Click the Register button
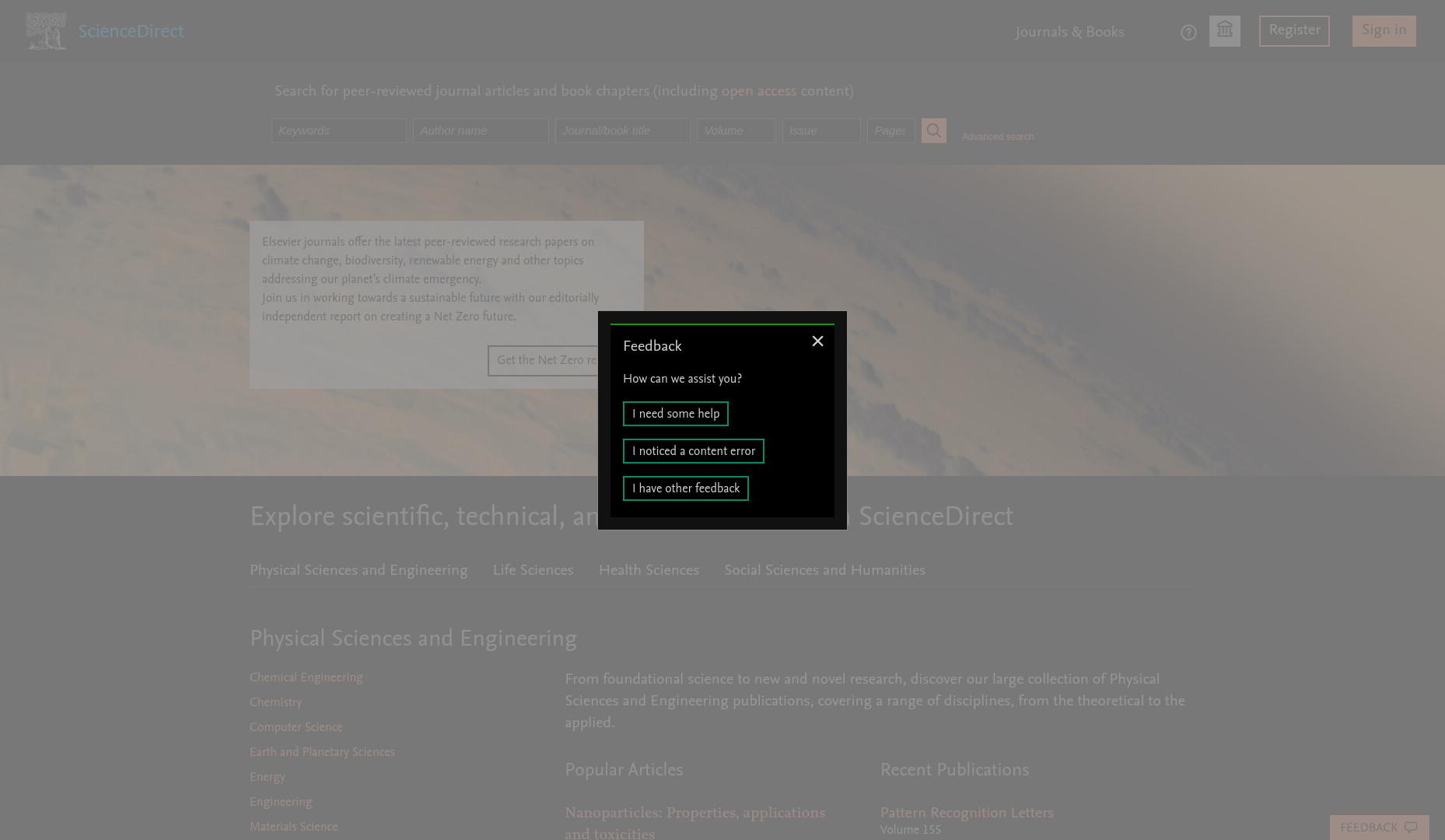 pos(1294,31)
